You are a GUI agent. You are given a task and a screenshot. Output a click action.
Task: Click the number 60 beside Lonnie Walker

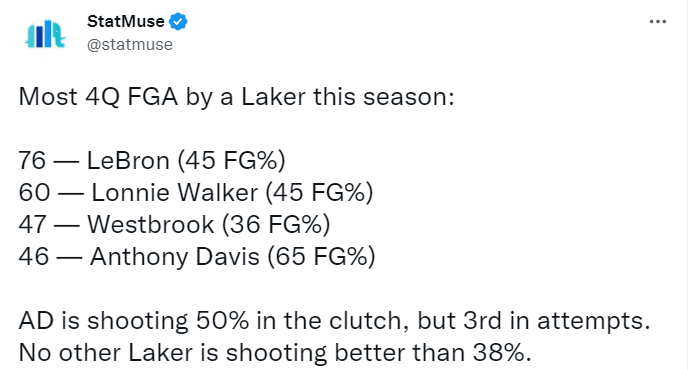pos(34,192)
